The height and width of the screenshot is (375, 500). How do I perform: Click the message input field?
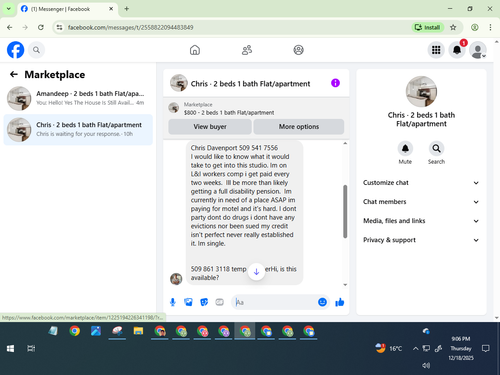pos(275,302)
